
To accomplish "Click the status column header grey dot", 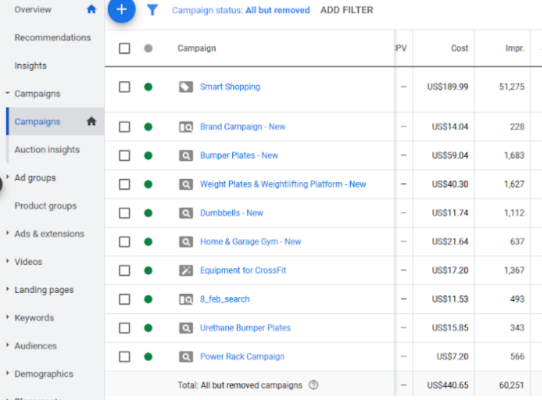I will [148, 48].
